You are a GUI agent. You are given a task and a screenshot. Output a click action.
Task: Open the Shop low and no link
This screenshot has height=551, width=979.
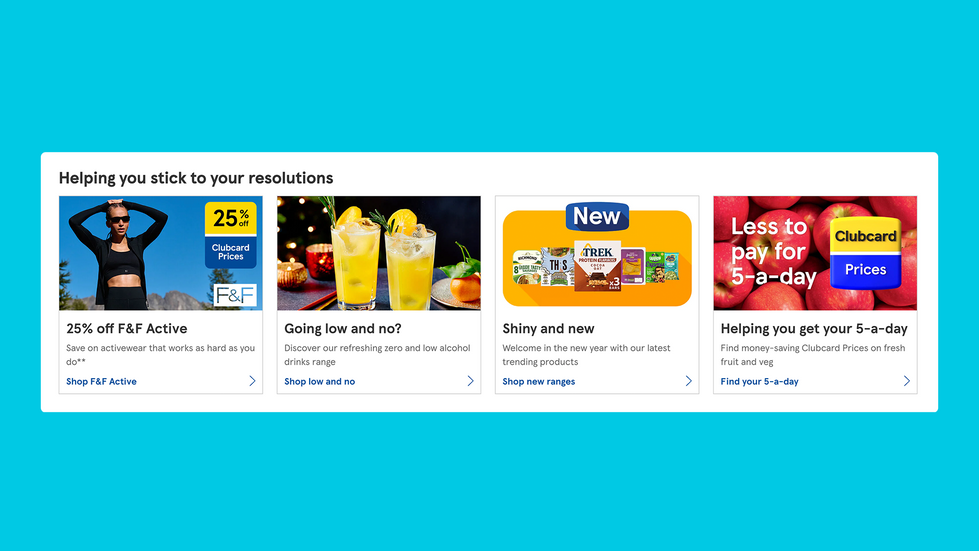[x=320, y=381]
